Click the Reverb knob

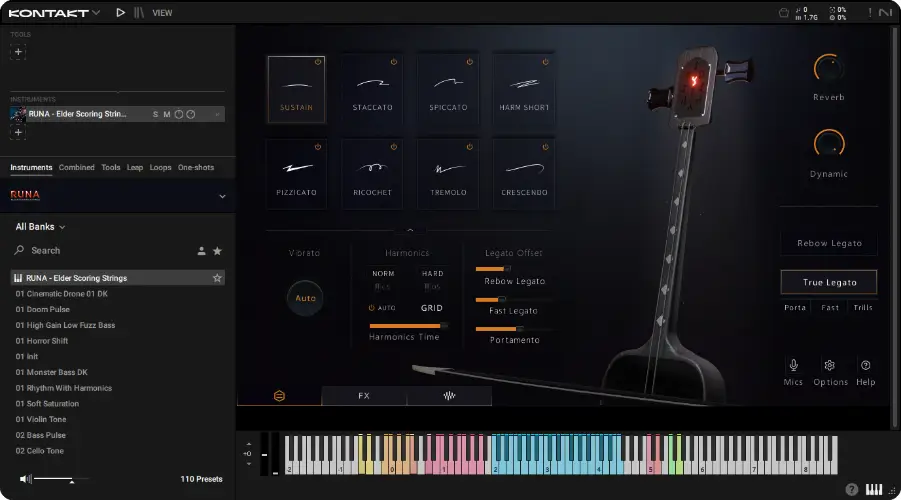(x=829, y=69)
